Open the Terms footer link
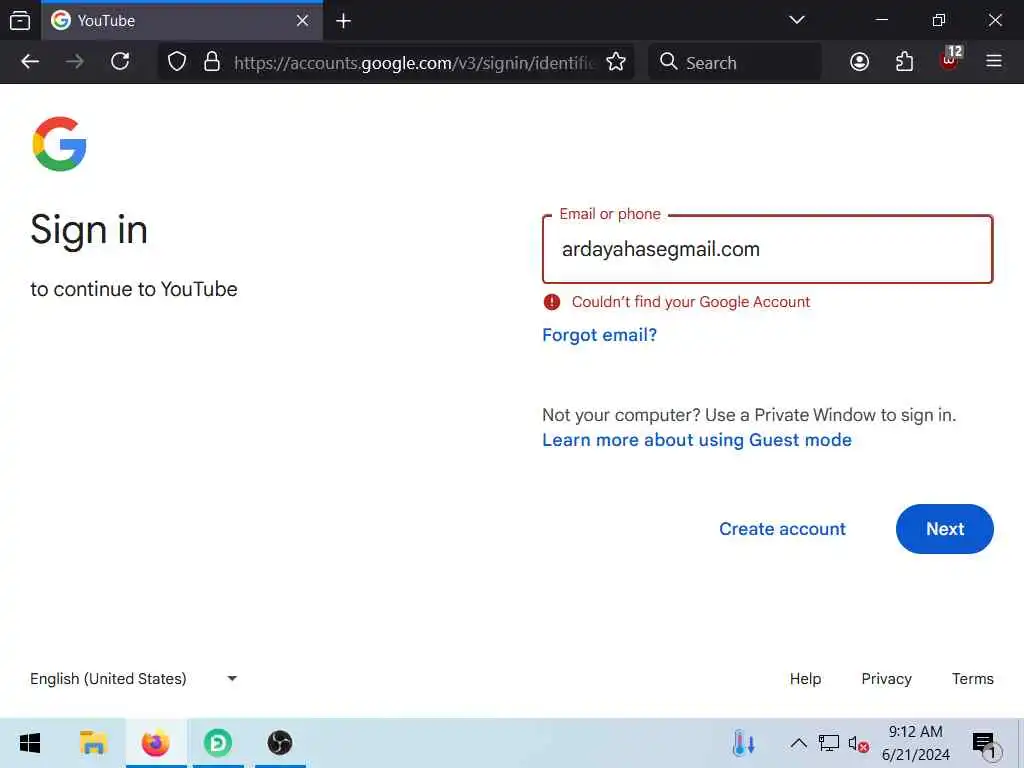1024x768 pixels. (x=972, y=679)
